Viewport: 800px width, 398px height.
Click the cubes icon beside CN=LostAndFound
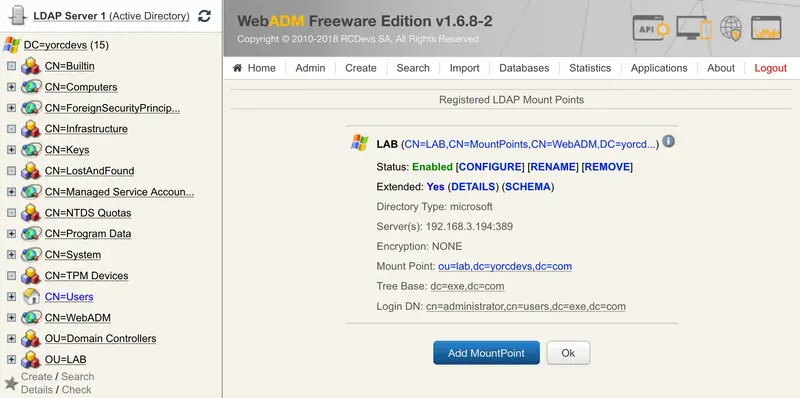[x=31, y=170]
